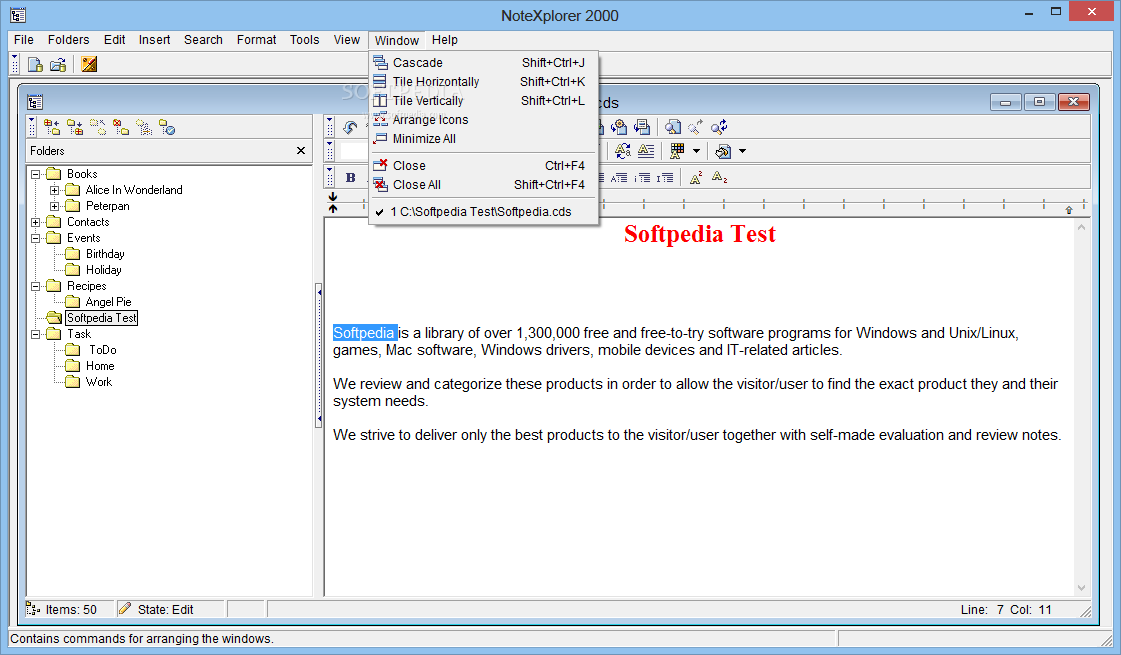1121x655 pixels.
Task: Select the Birthday folder
Action: [105, 254]
